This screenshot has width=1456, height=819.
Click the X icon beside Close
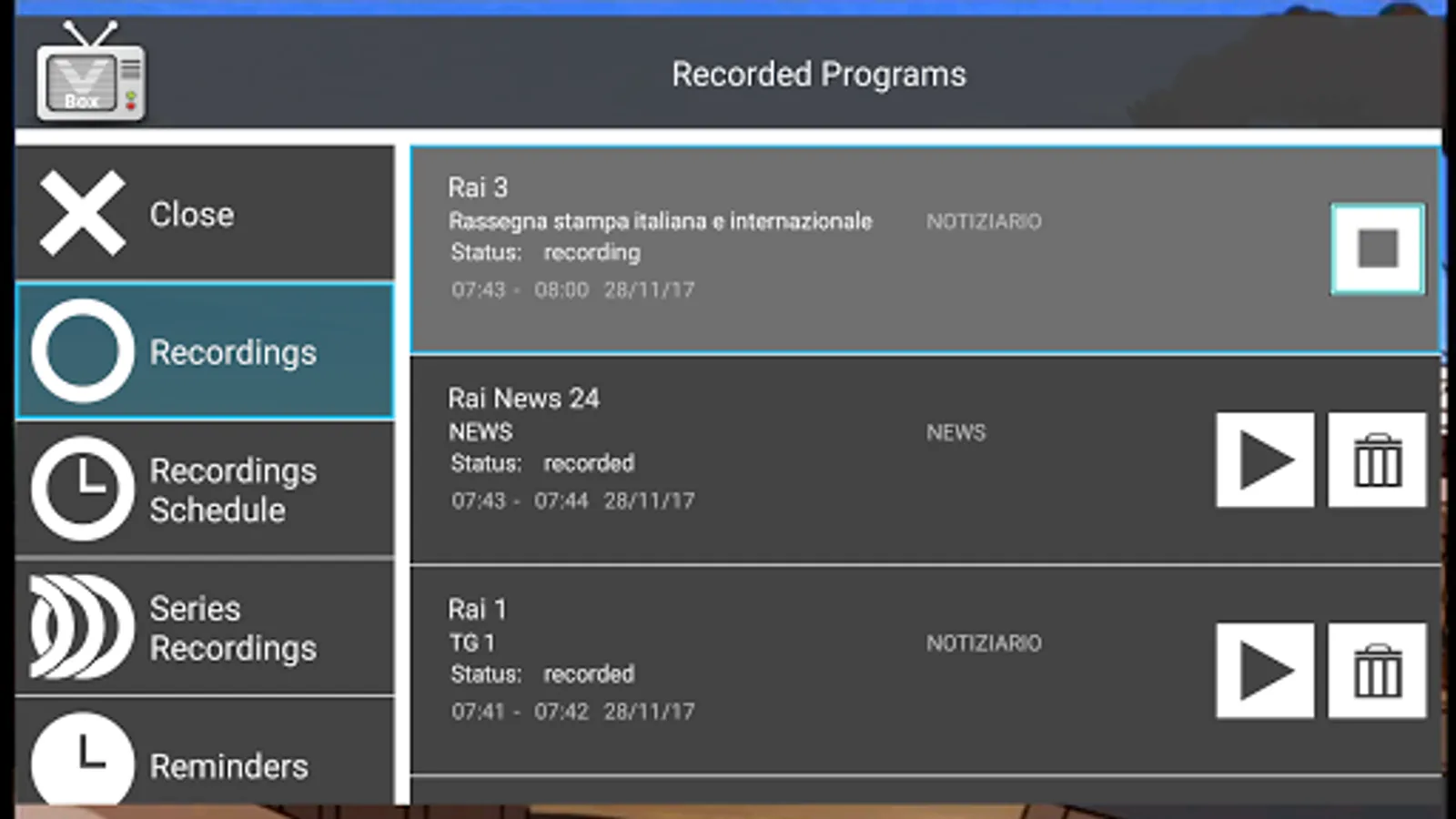pos(82,213)
